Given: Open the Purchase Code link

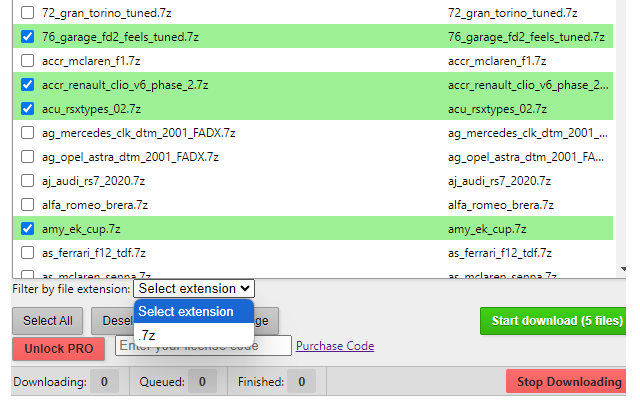Looking at the screenshot, I should coord(335,346).
